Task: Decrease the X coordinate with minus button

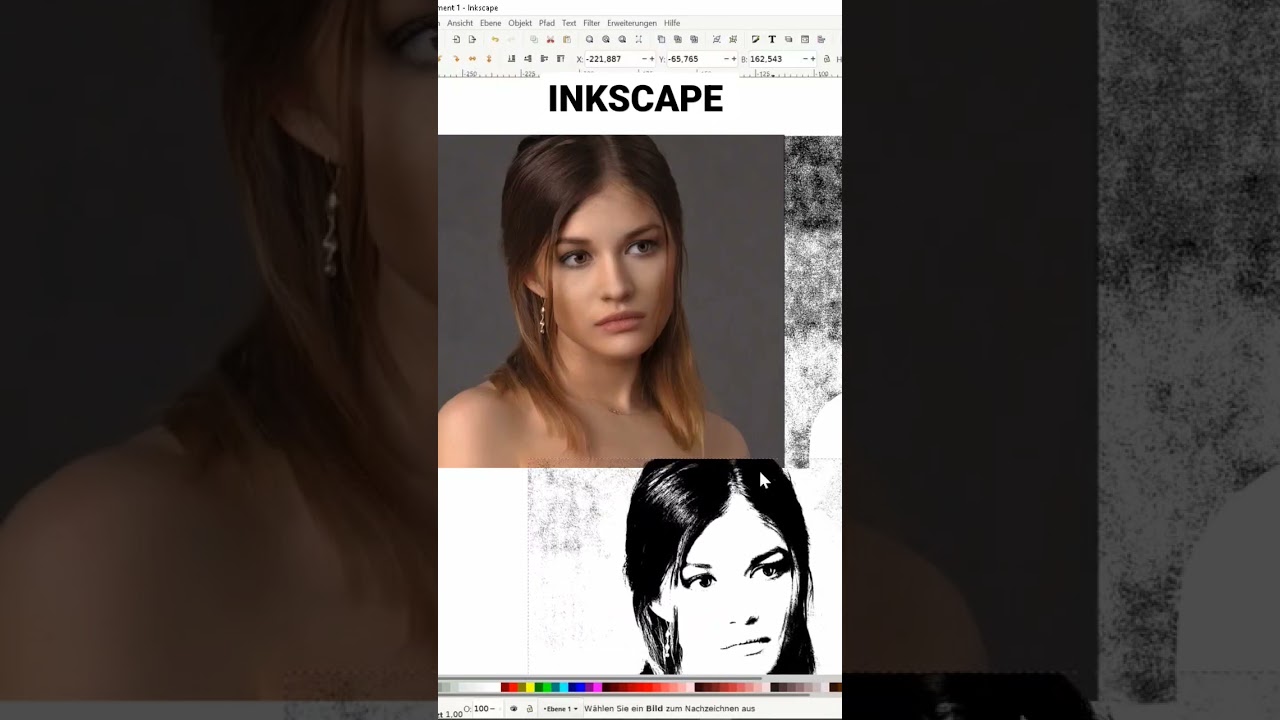Action: (645, 59)
